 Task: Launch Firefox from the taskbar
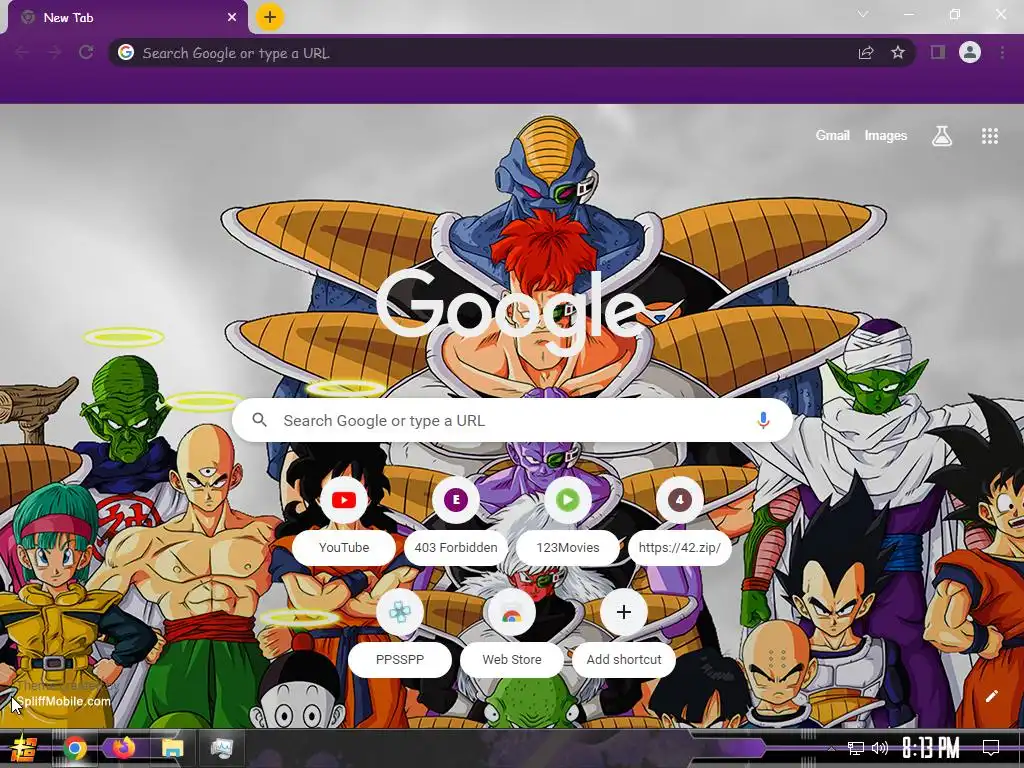124,748
